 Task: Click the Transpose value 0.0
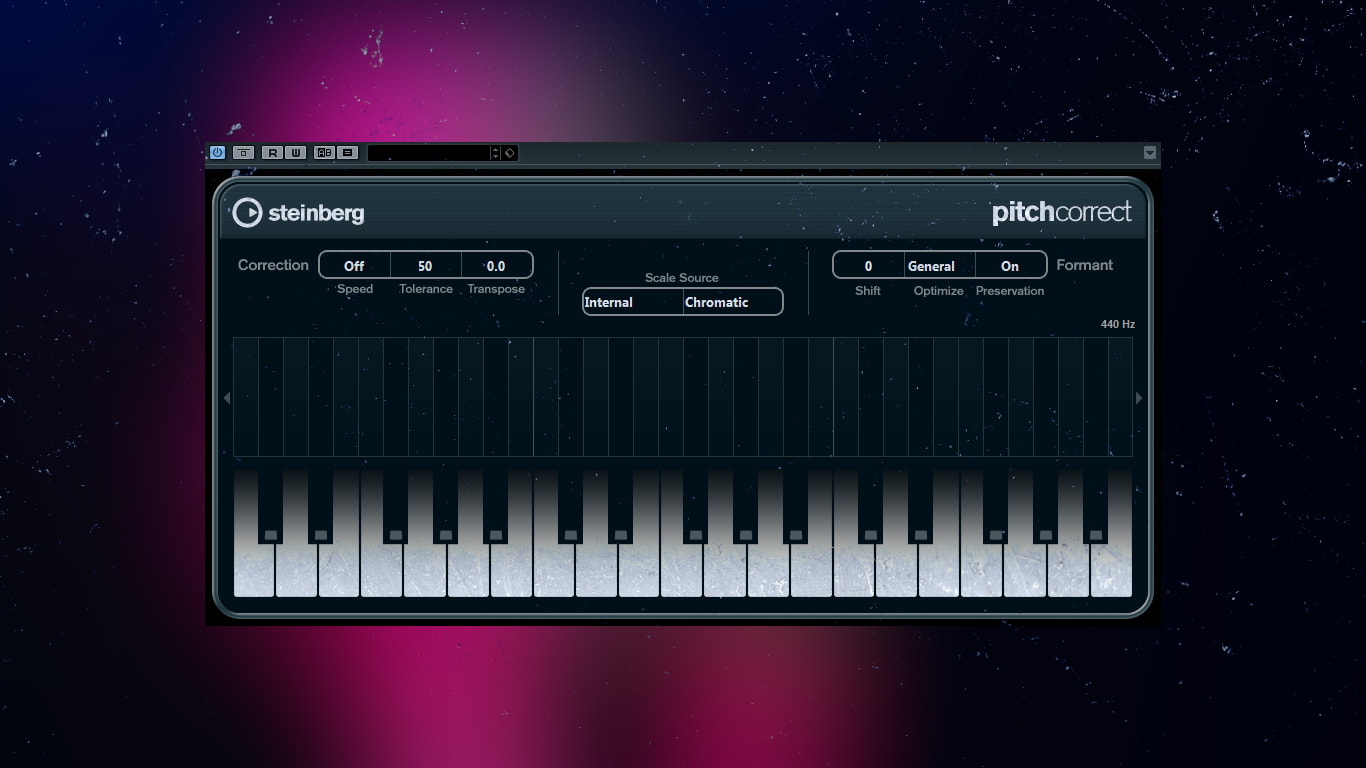tap(496, 266)
